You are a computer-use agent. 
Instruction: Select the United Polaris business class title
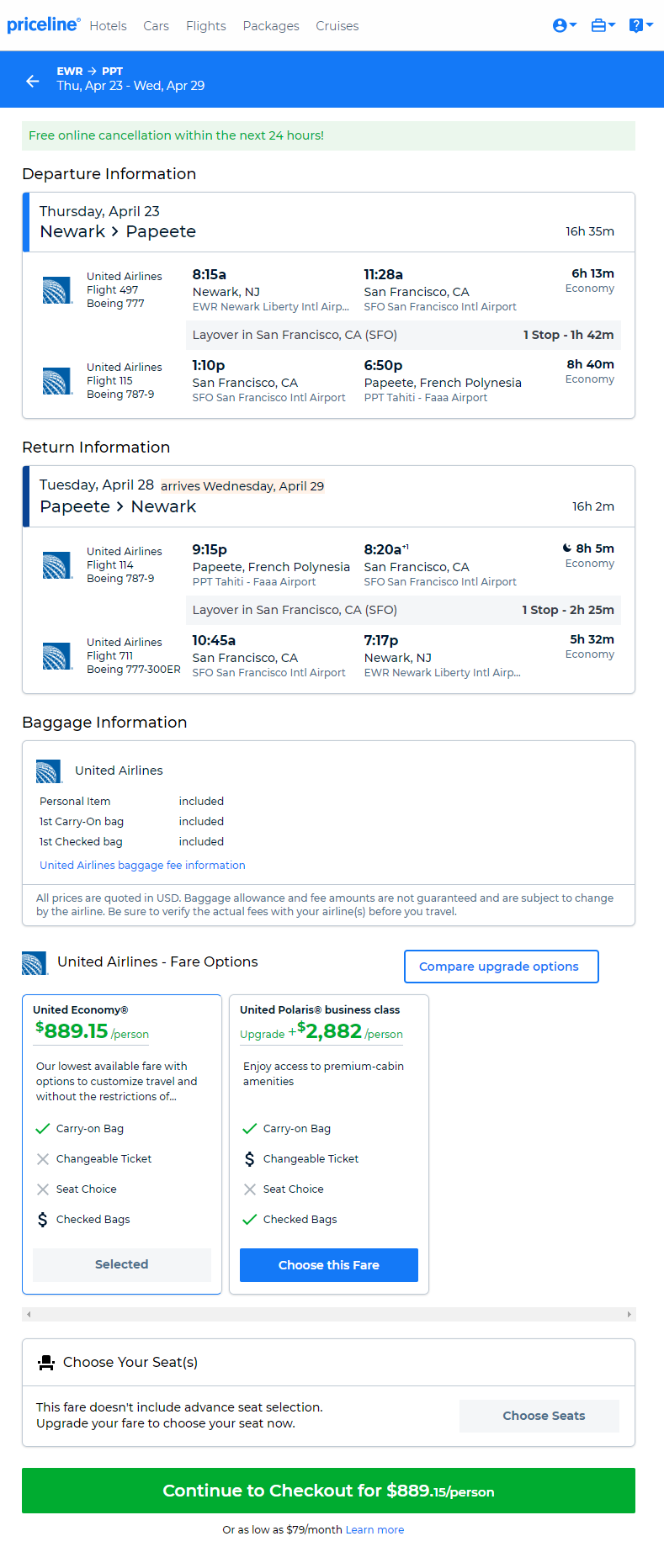(320, 1009)
